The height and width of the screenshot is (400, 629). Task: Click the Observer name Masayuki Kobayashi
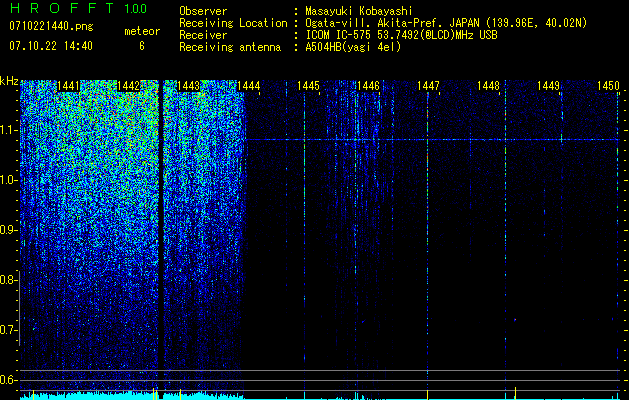pos(359,11)
